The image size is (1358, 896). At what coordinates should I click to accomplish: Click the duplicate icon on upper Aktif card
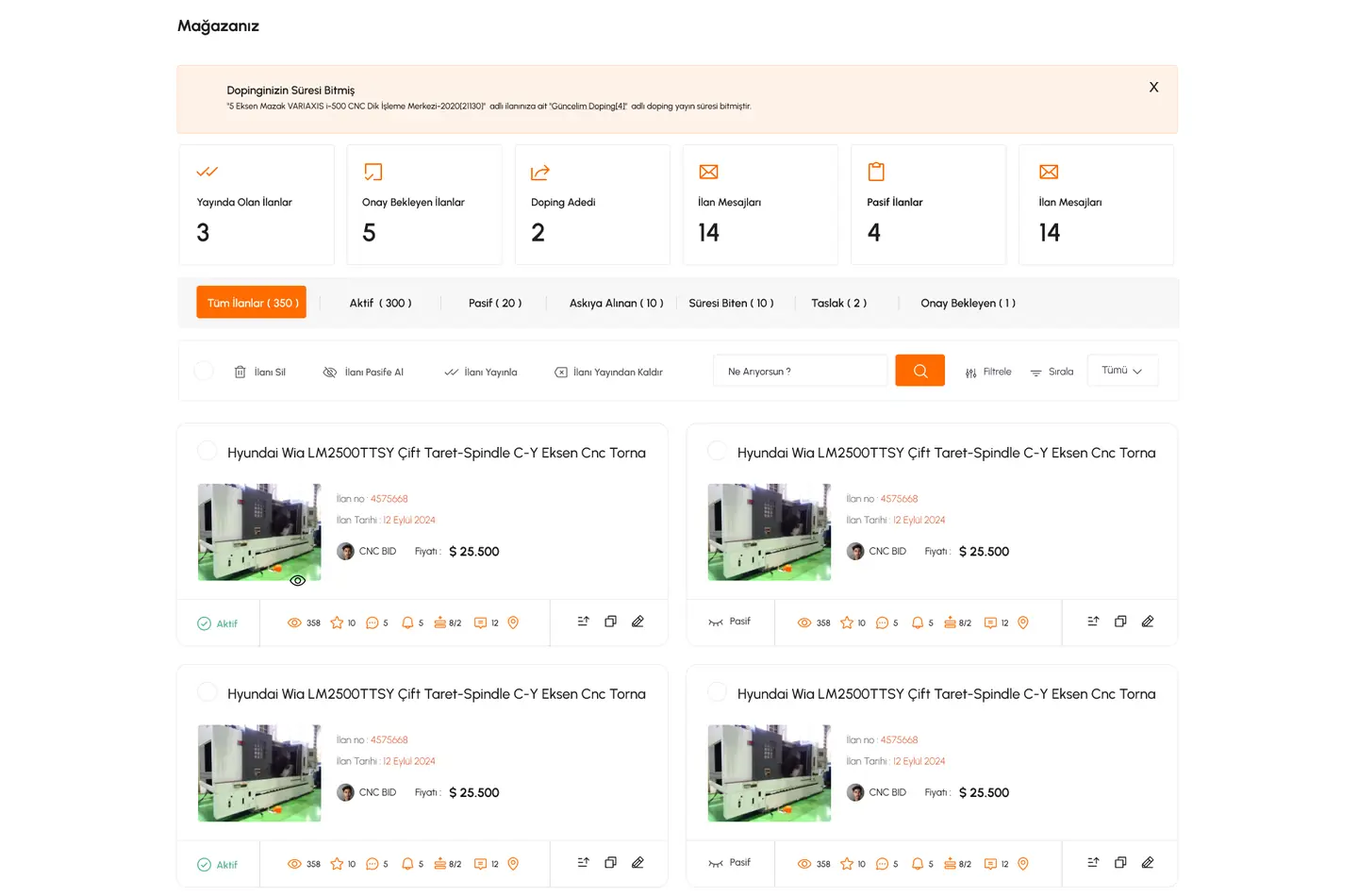[x=610, y=622]
